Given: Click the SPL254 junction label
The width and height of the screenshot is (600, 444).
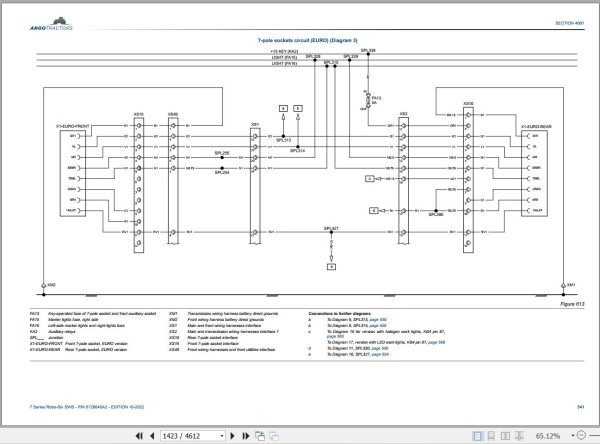Looking at the screenshot, I should (x=222, y=173).
